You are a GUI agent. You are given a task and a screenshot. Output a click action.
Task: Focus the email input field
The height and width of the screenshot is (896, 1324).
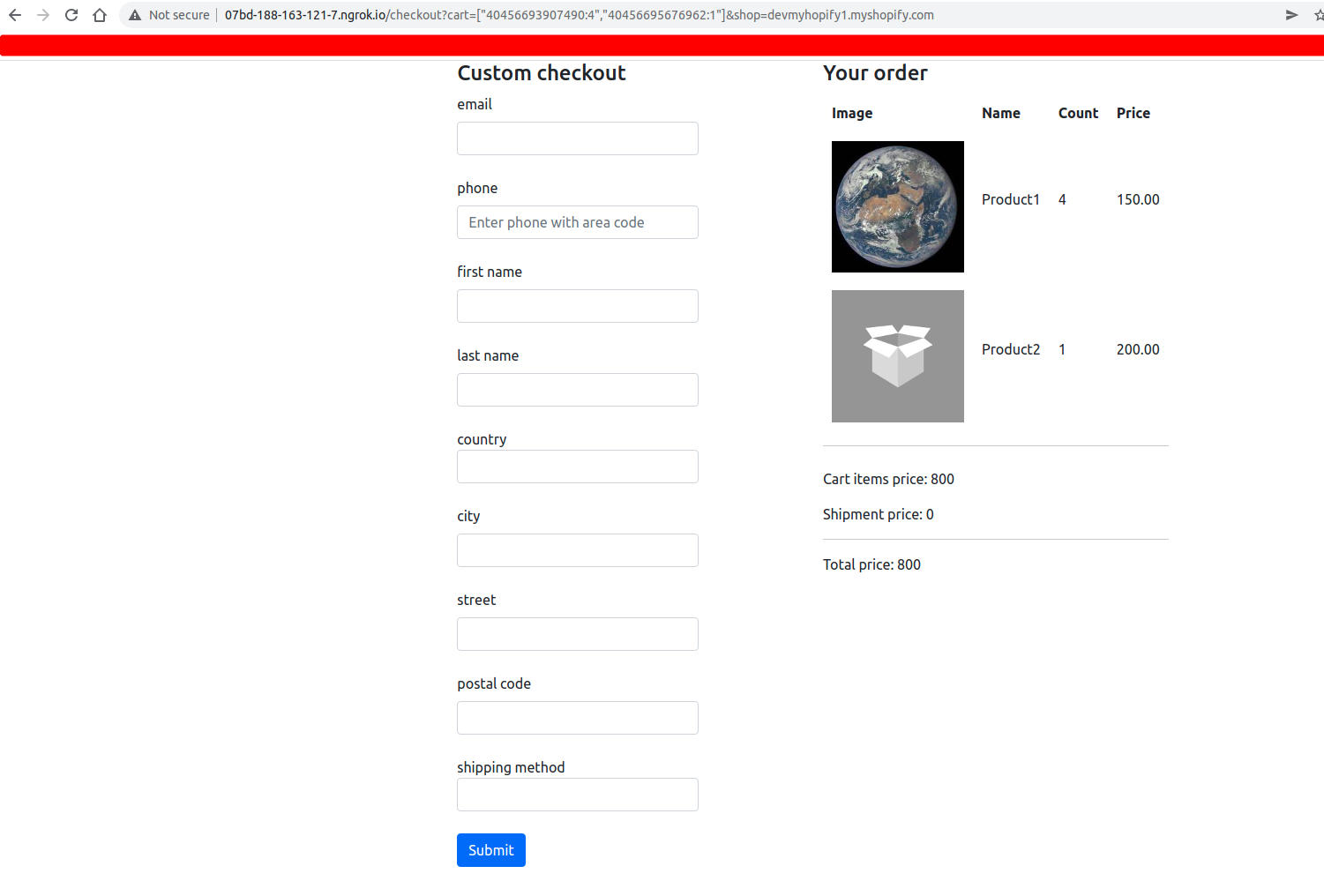[x=578, y=138]
